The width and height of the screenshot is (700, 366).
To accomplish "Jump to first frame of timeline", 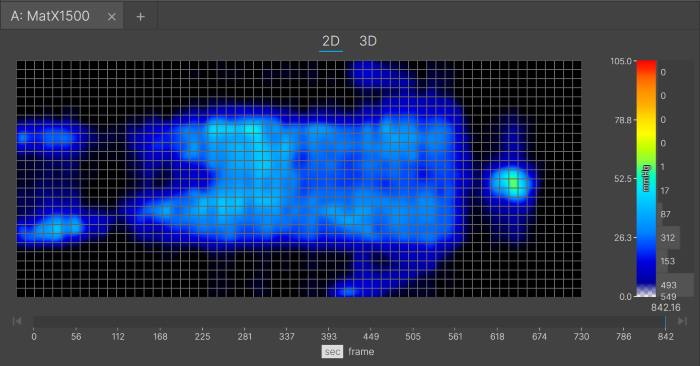I will [x=17, y=321].
